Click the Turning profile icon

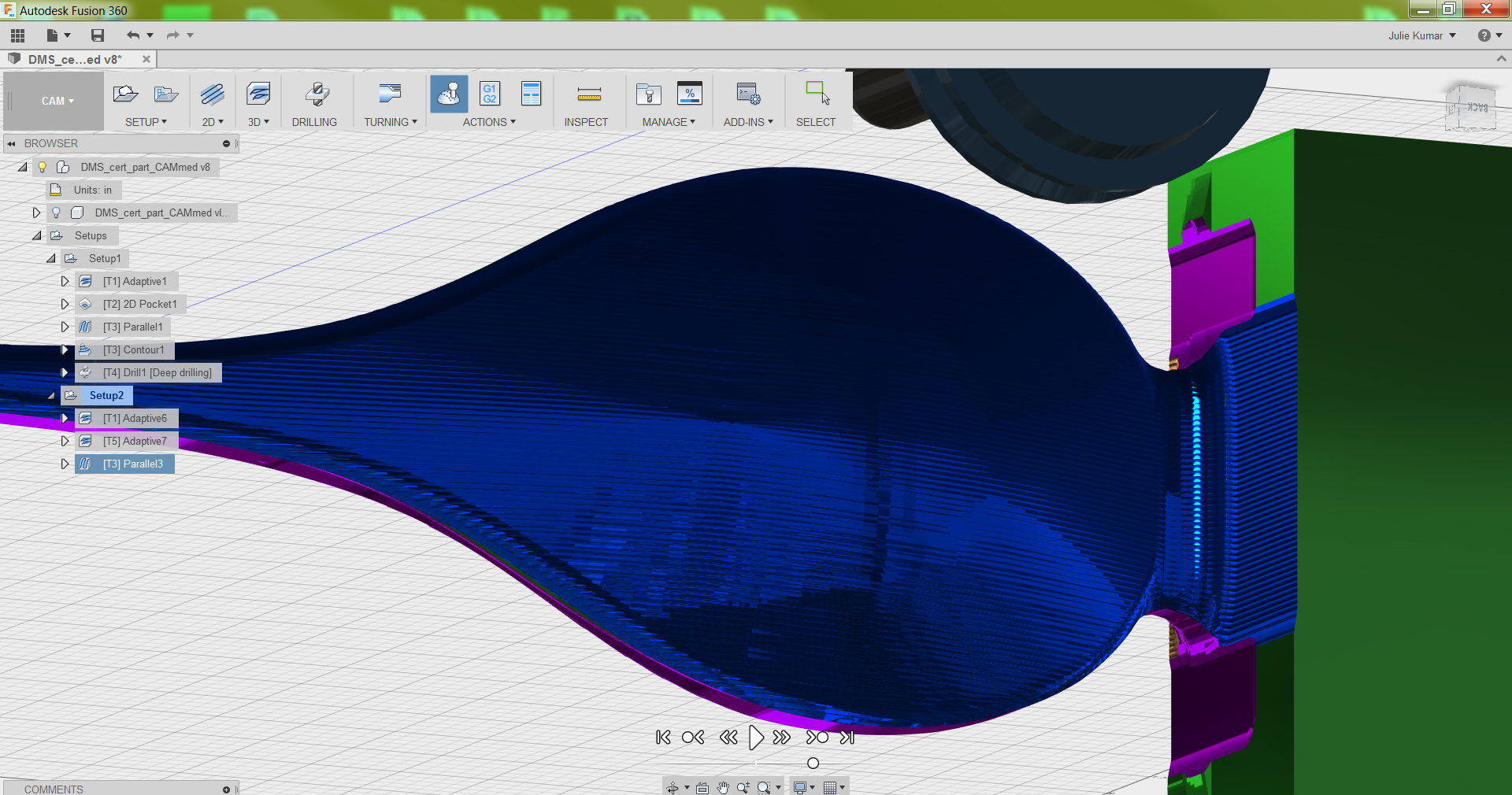[x=390, y=94]
